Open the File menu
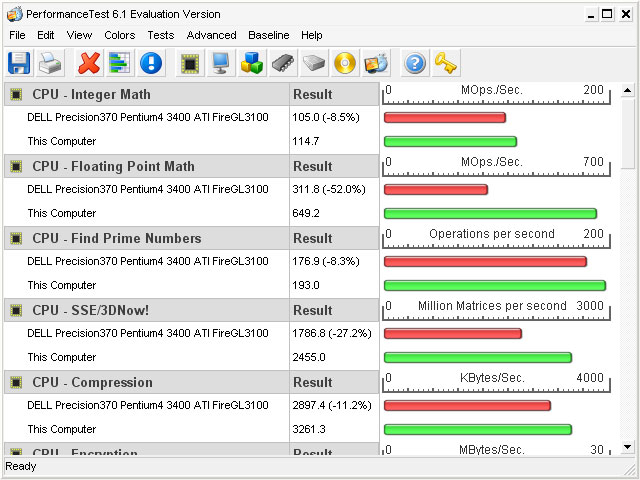 17,35
